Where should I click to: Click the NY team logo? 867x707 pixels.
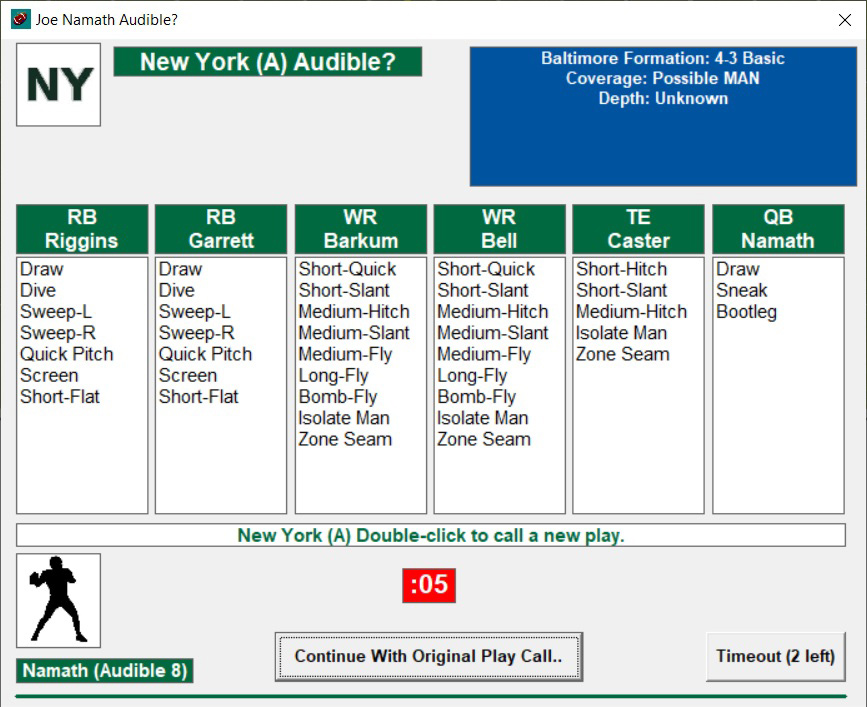coord(58,85)
